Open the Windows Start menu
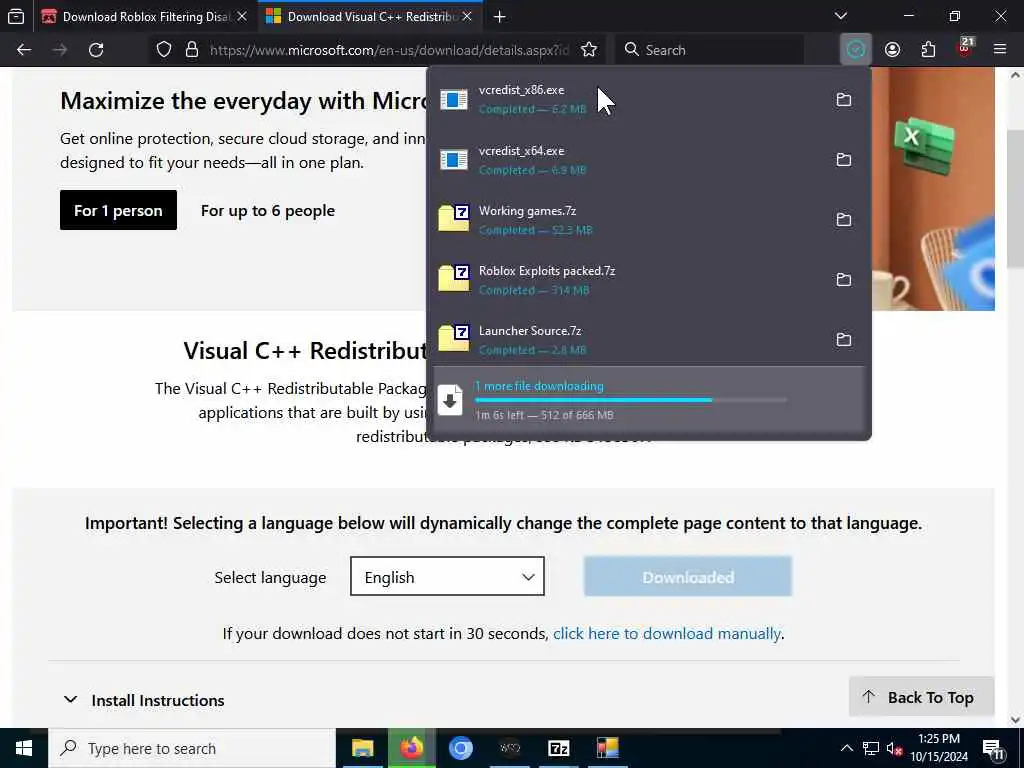Screen dimensions: 1024x768 [24, 748]
